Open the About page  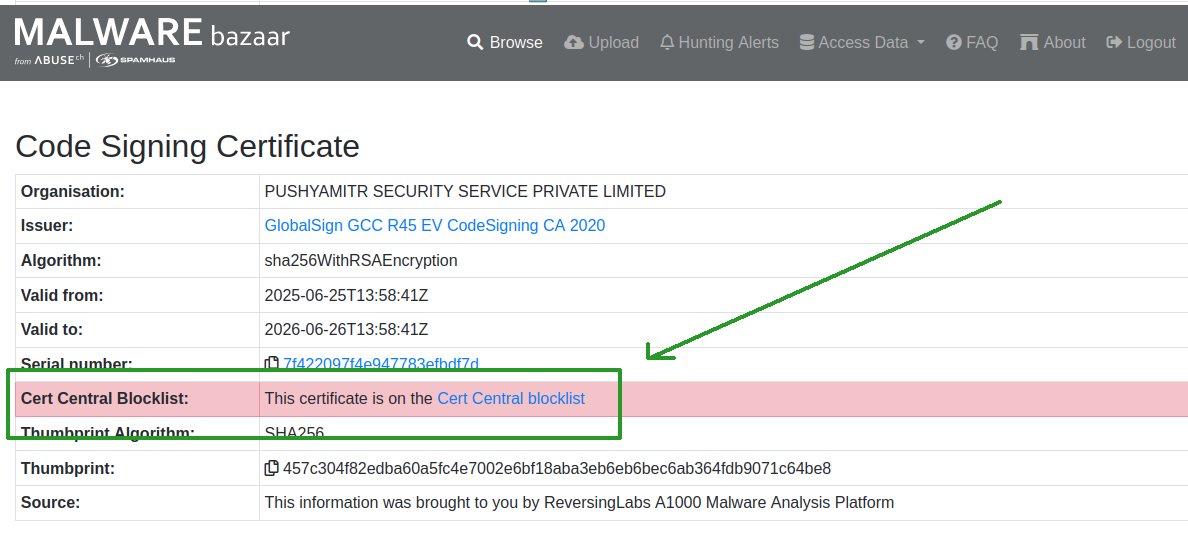click(x=1053, y=42)
